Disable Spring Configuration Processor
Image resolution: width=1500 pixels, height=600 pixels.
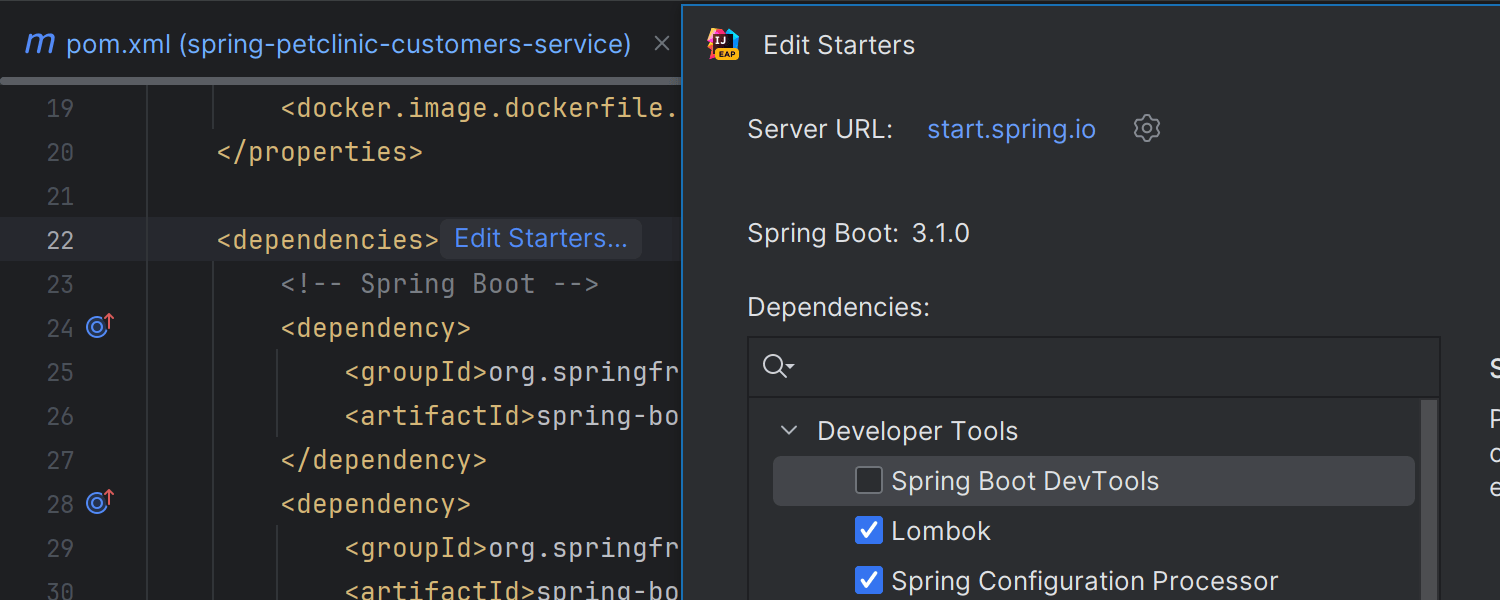coord(868,580)
